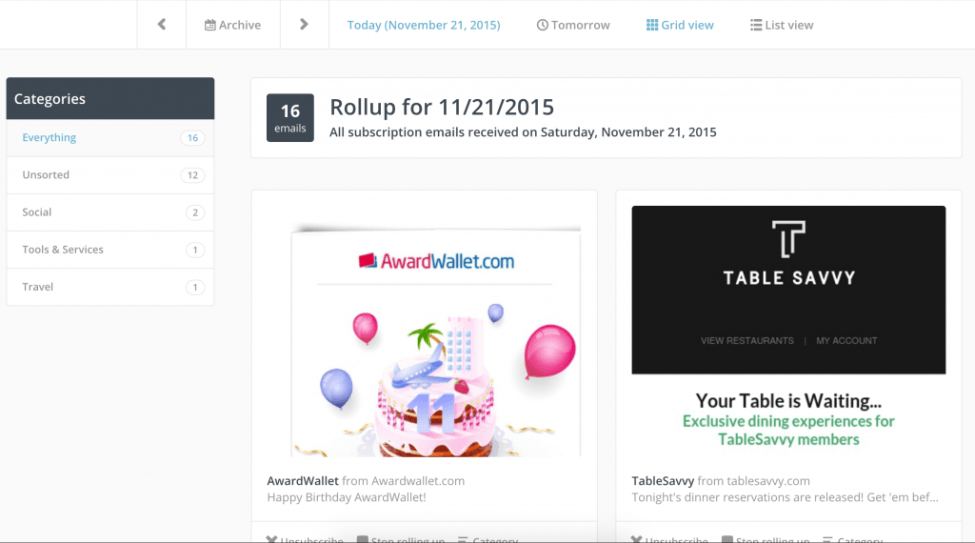Switch to Tomorrow rollup
Screen dimensions: 975x543
pos(573,25)
